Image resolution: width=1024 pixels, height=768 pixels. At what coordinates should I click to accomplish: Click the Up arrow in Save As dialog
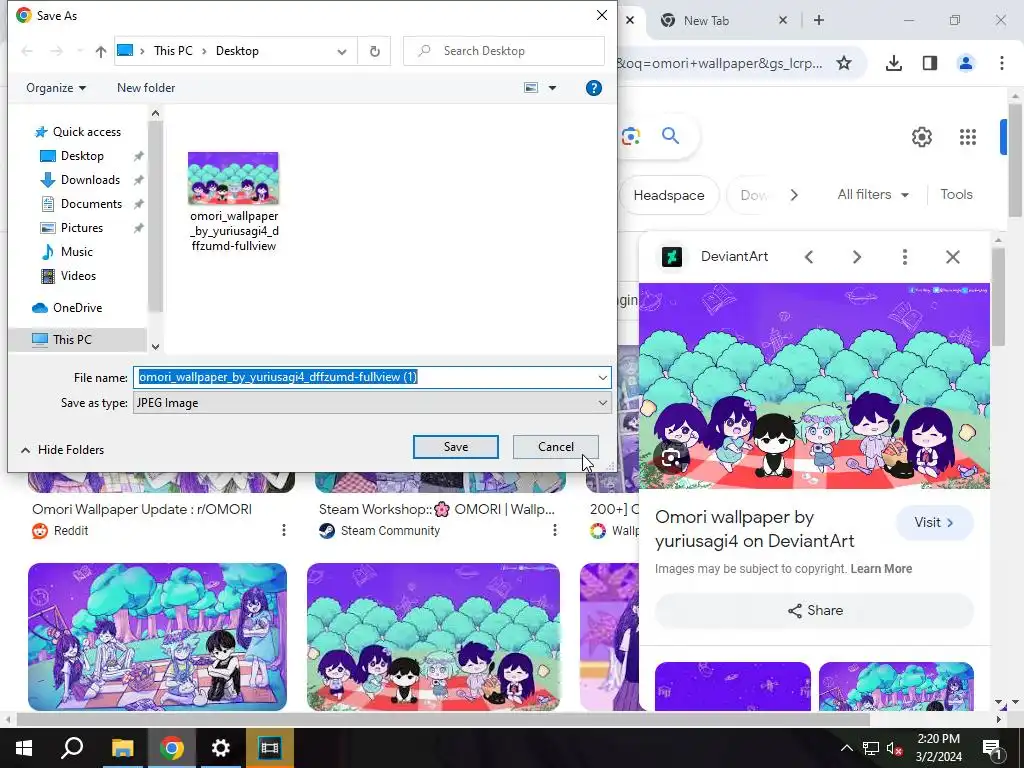point(101,52)
